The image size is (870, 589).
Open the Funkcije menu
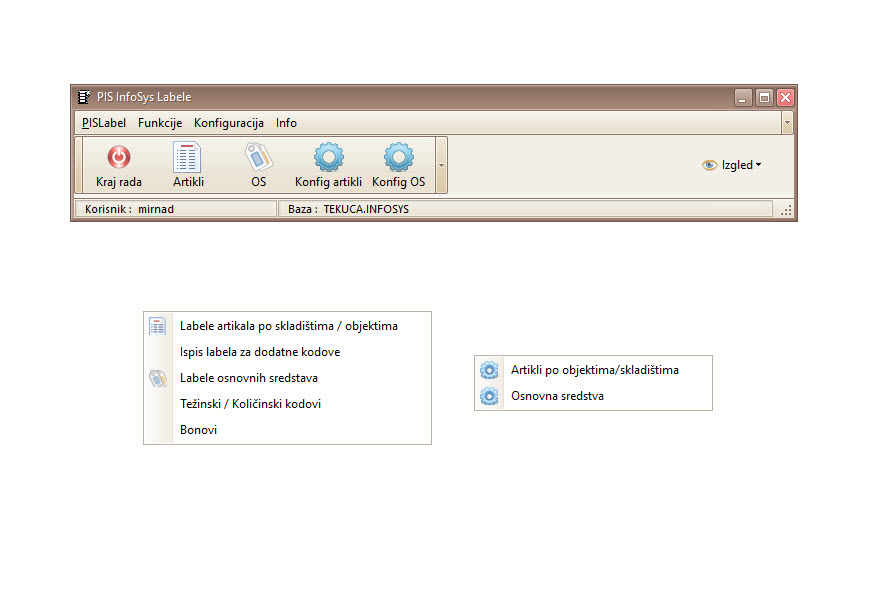point(160,123)
